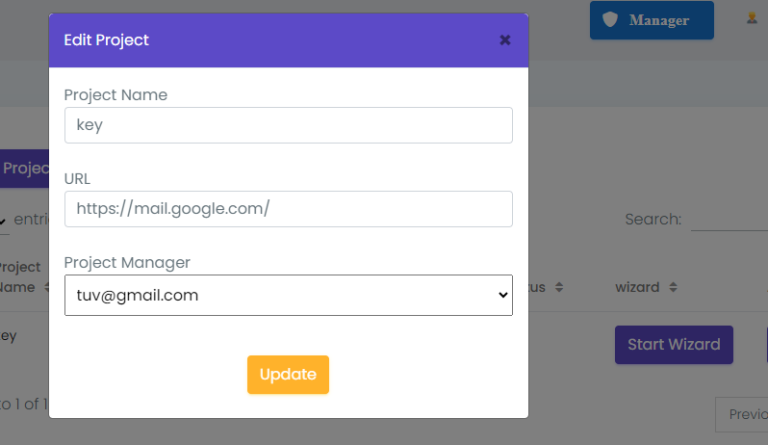The height and width of the screenshot is (445, 768).
Task: Click the Project Manager field label
Action: 127,263
